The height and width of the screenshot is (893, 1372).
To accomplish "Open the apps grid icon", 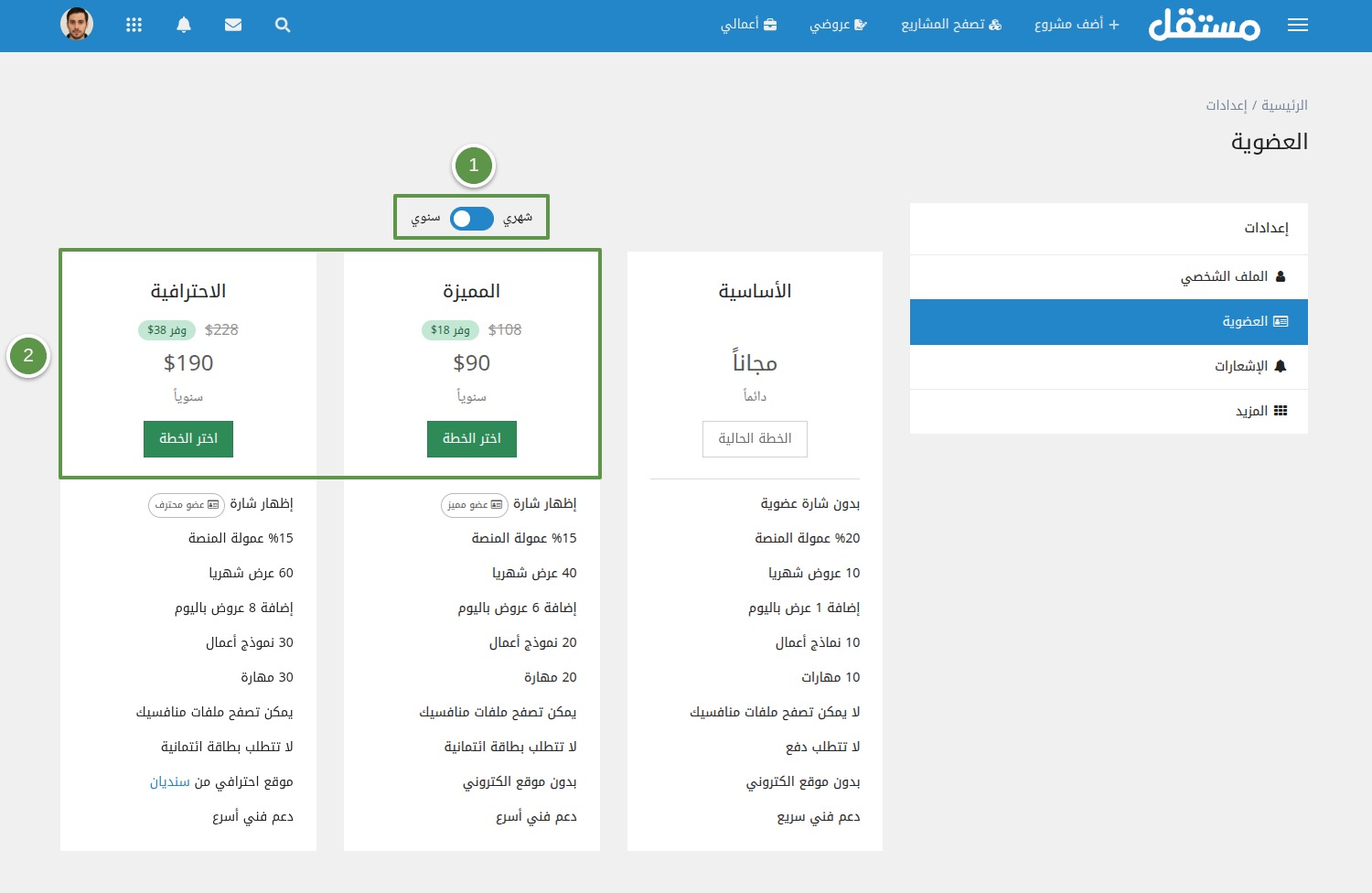I will [x=134, y=25].
